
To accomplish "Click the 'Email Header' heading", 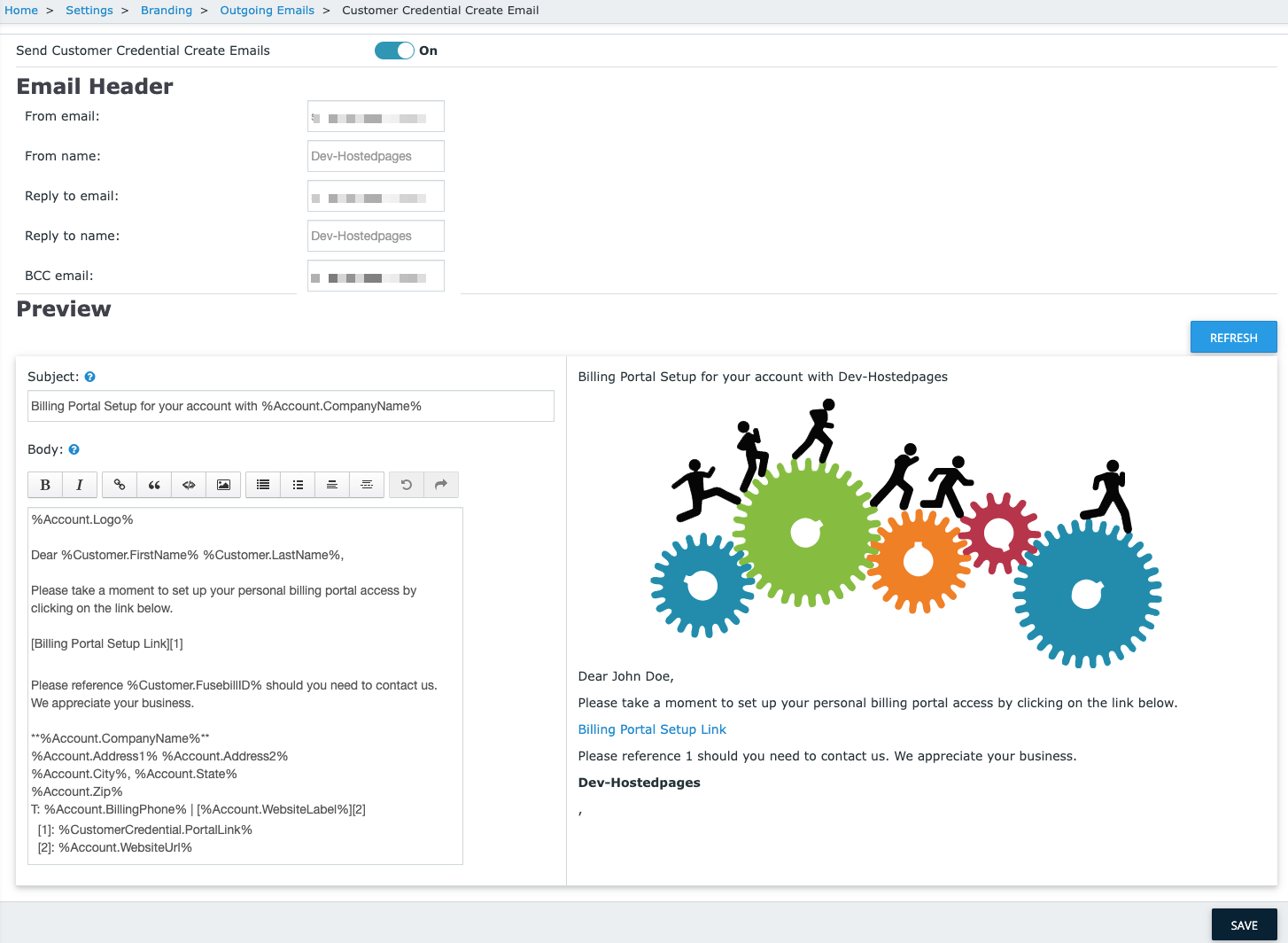I will click(95, 86).
